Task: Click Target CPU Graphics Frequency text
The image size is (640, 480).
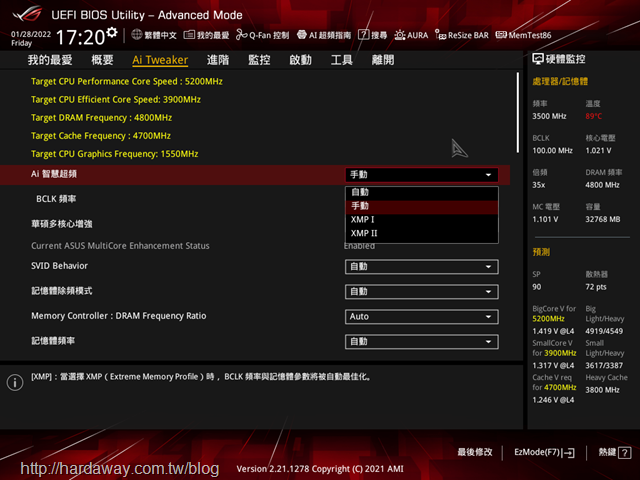Action: pyautogui.click(x=114, y=154)
